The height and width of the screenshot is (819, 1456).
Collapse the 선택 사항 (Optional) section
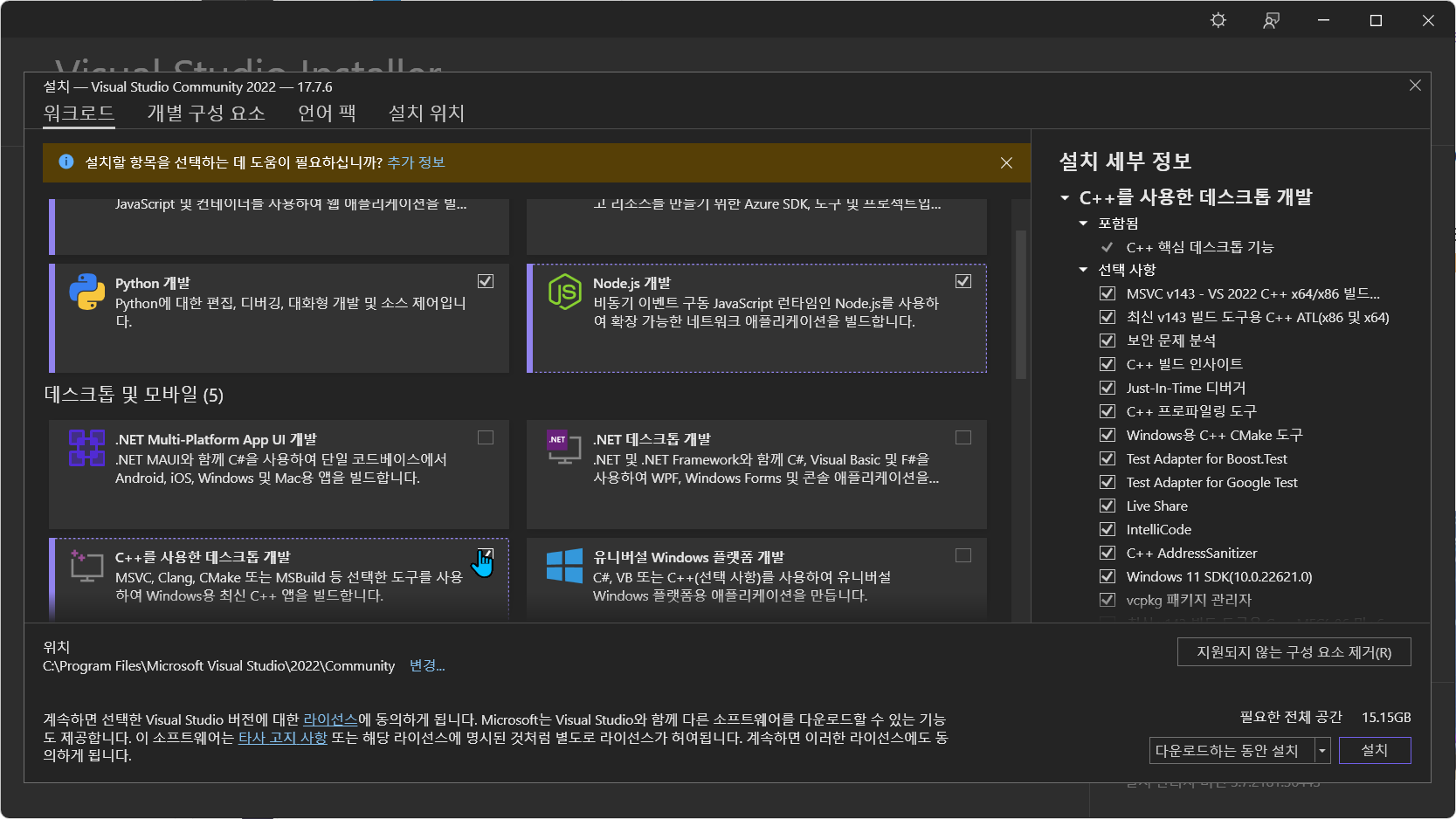click(1083, 270)
